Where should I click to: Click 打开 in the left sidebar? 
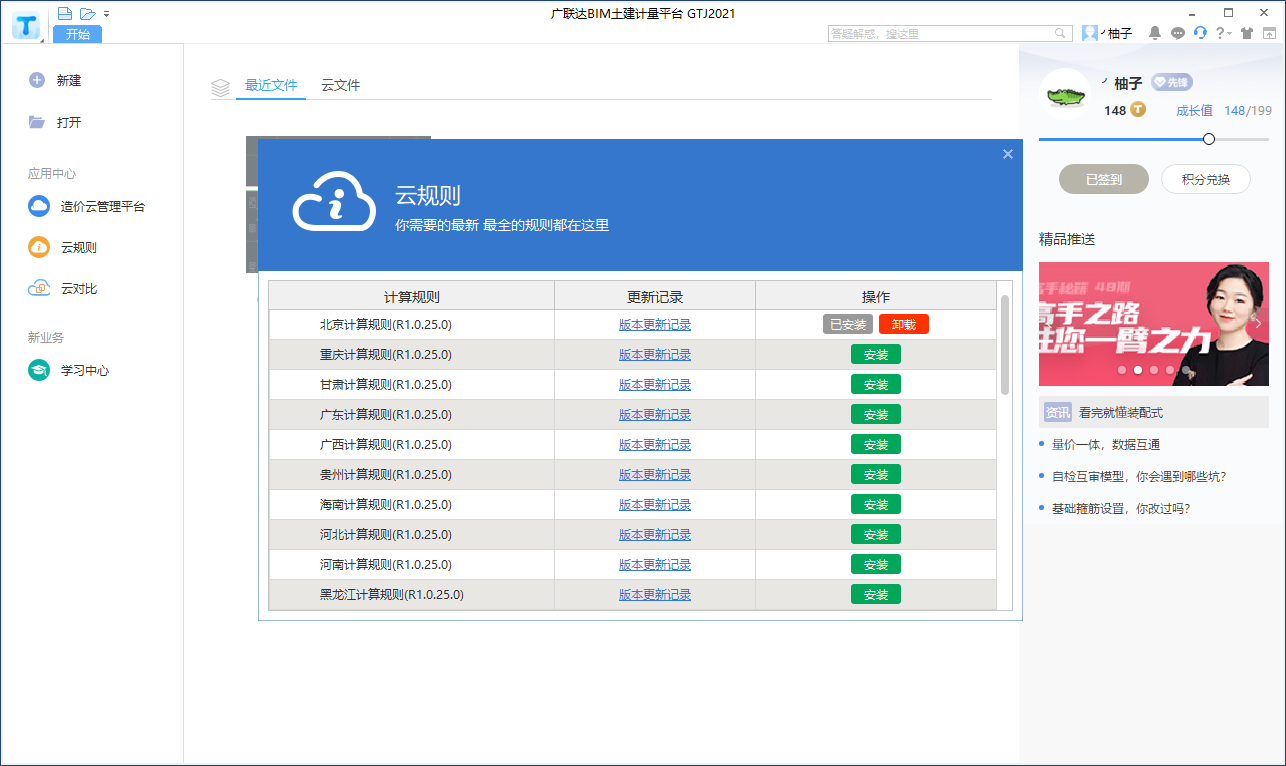(56, 122)
